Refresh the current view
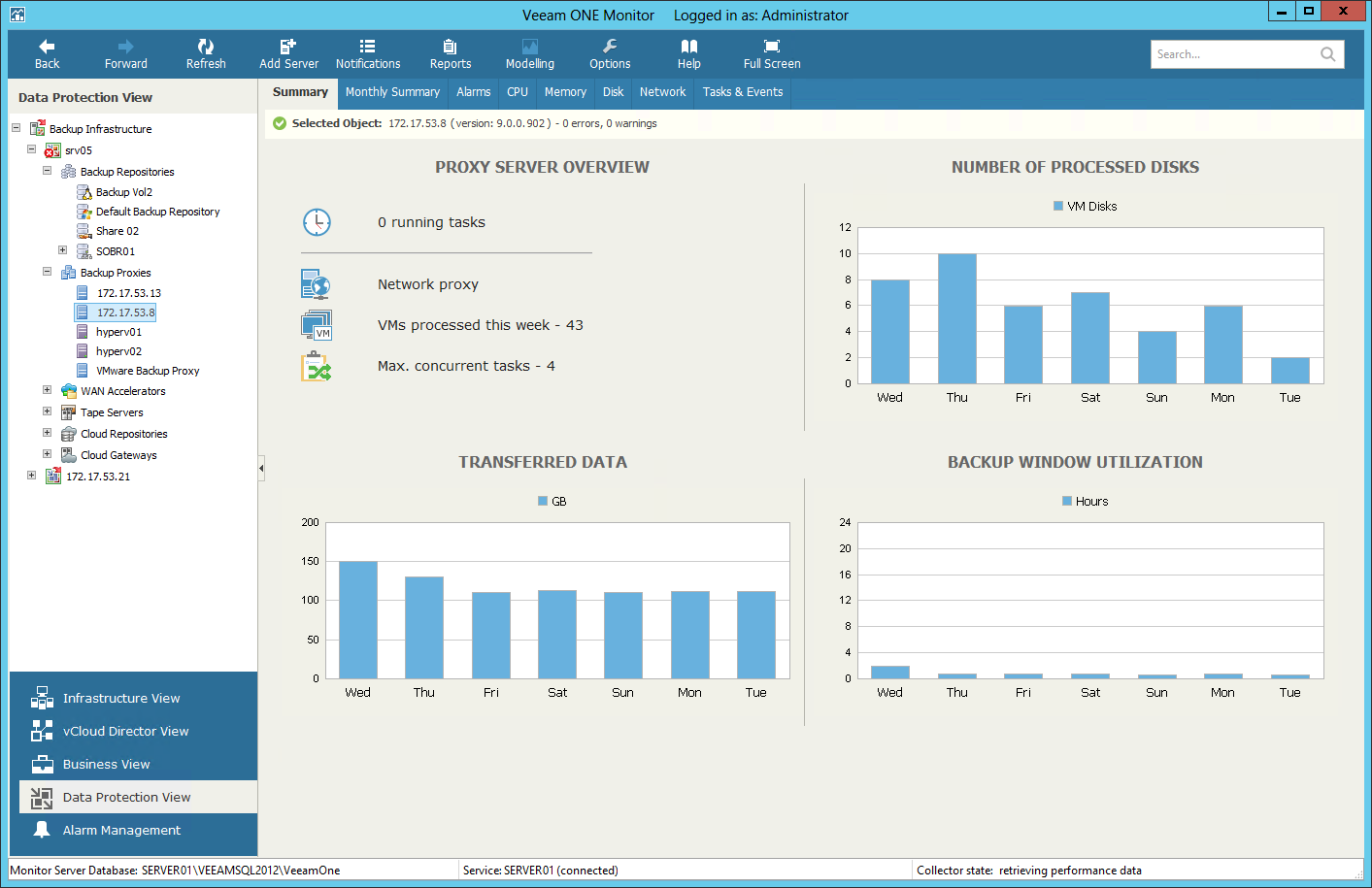The width and height of the screenshot is (1372, 888). point(206,54)
